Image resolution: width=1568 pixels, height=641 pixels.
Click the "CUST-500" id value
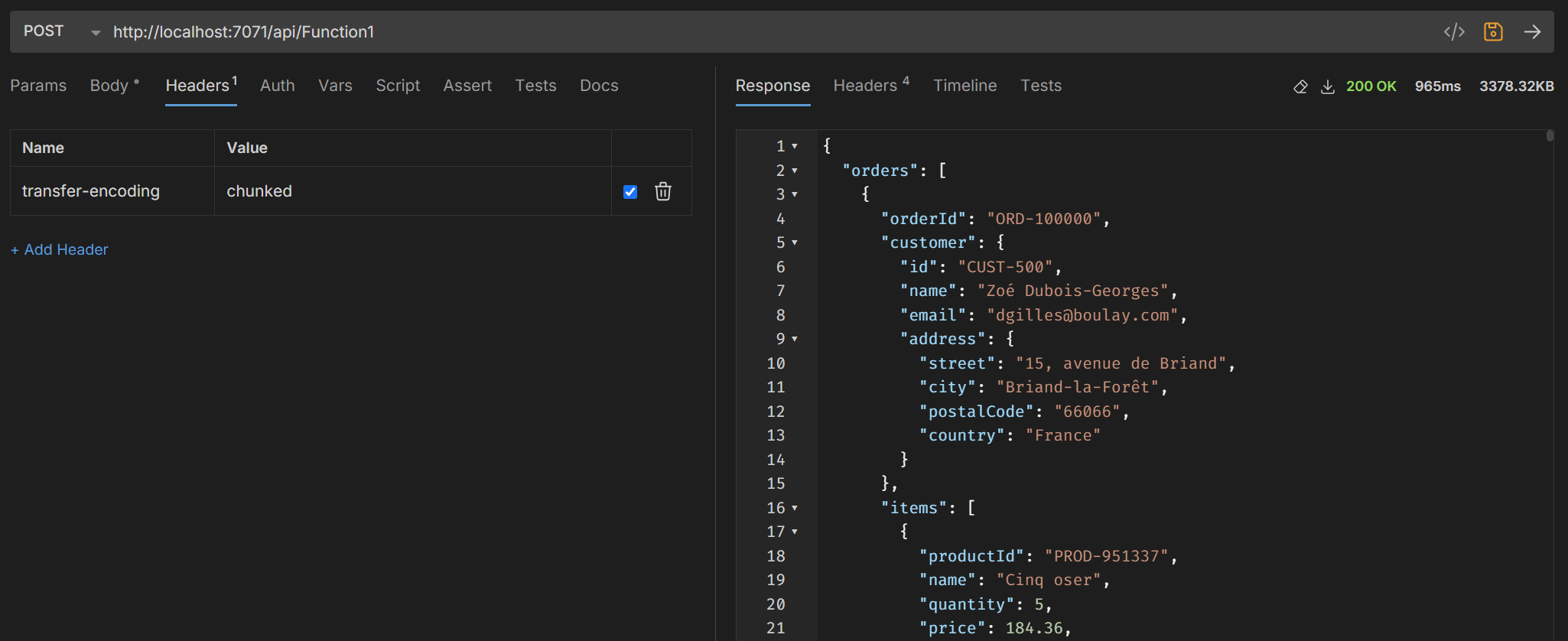(x=1005, y=267)
